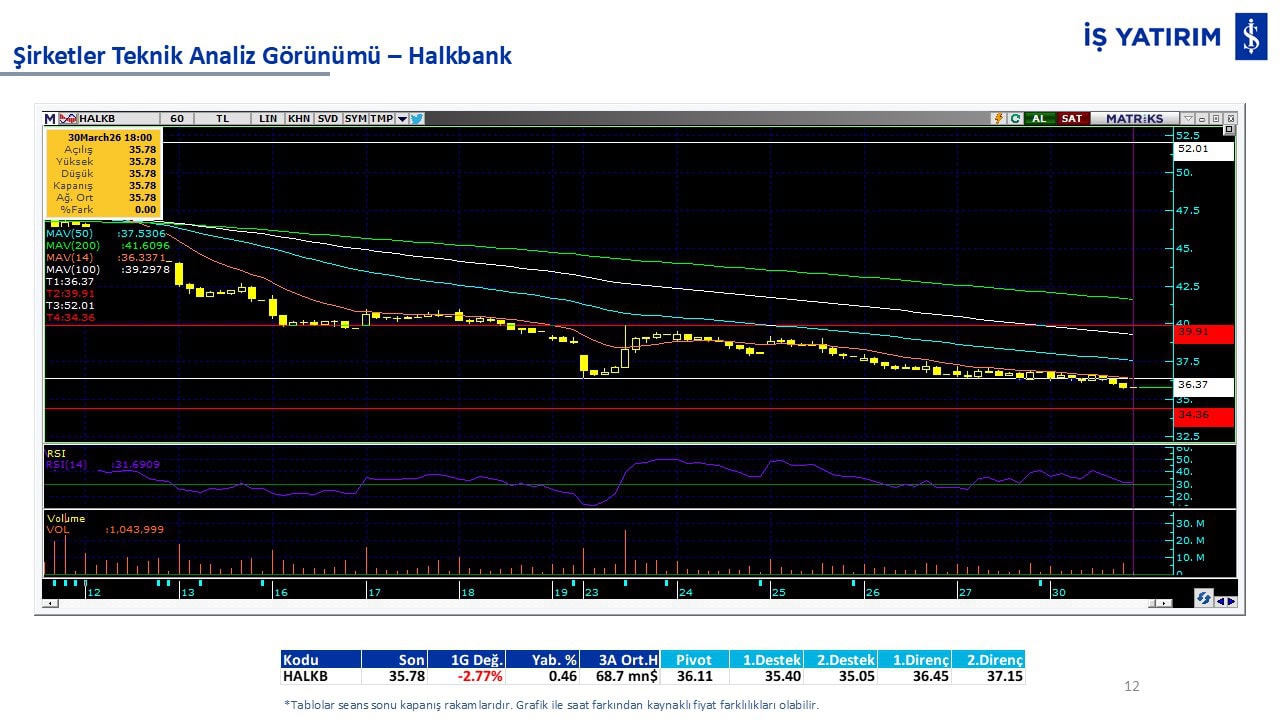Expand the triangle dropdown beside MATRIKS
1280x720 pixels.
(x=1188, y=118)
